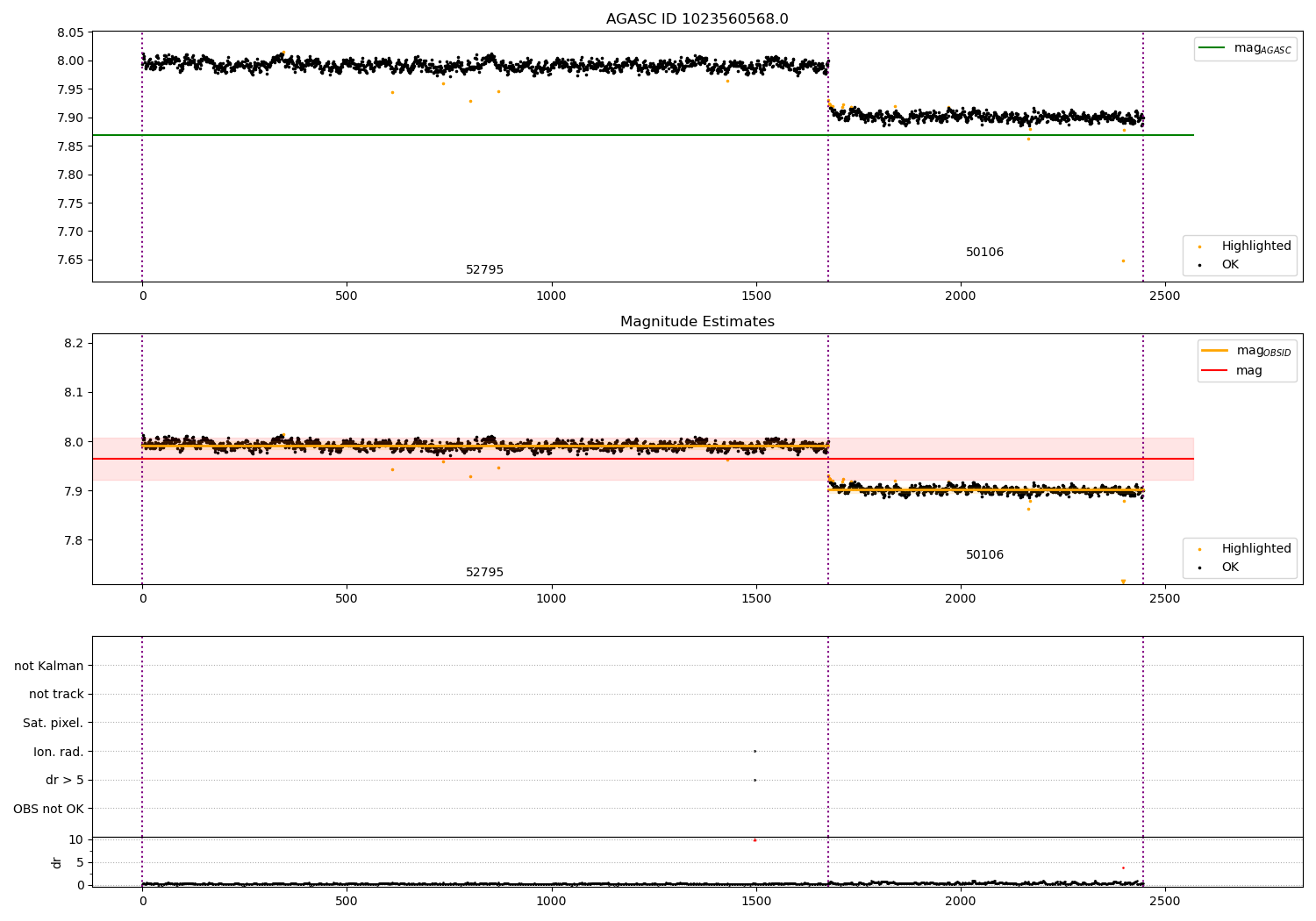Click the 'Sat. pixel.' row label

coord(53,724)
